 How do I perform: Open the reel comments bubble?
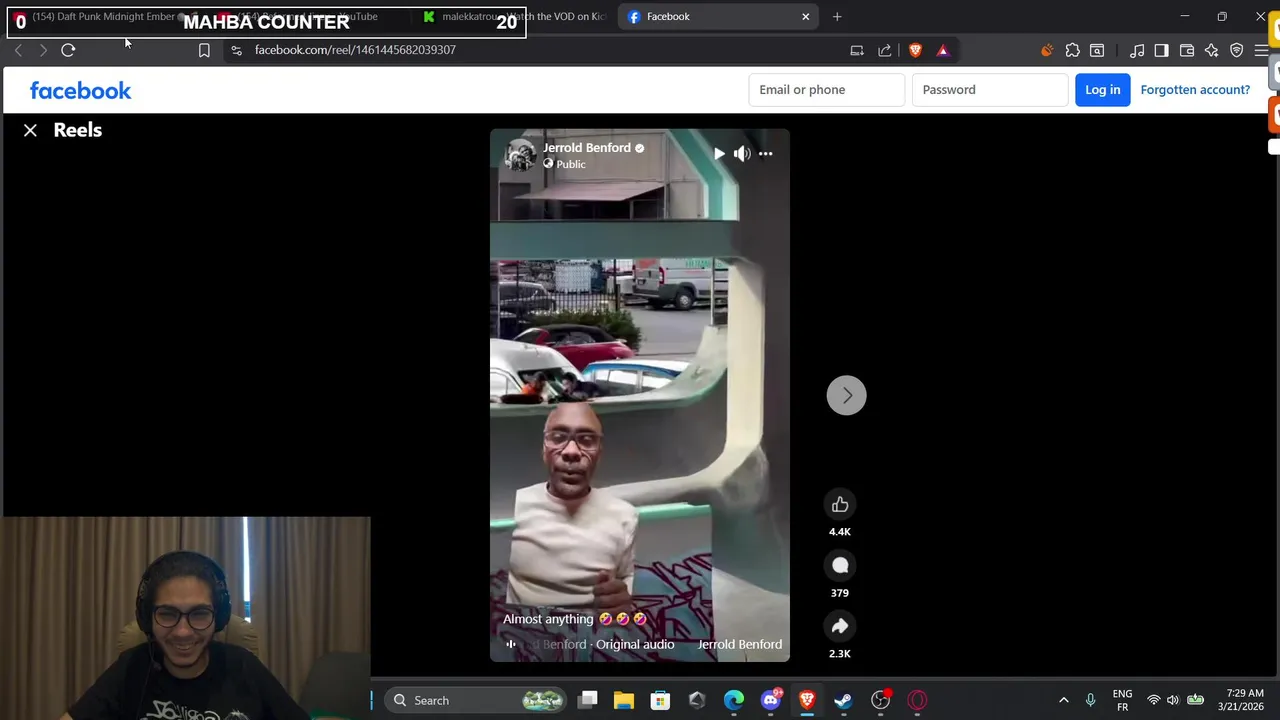point(840,566)
